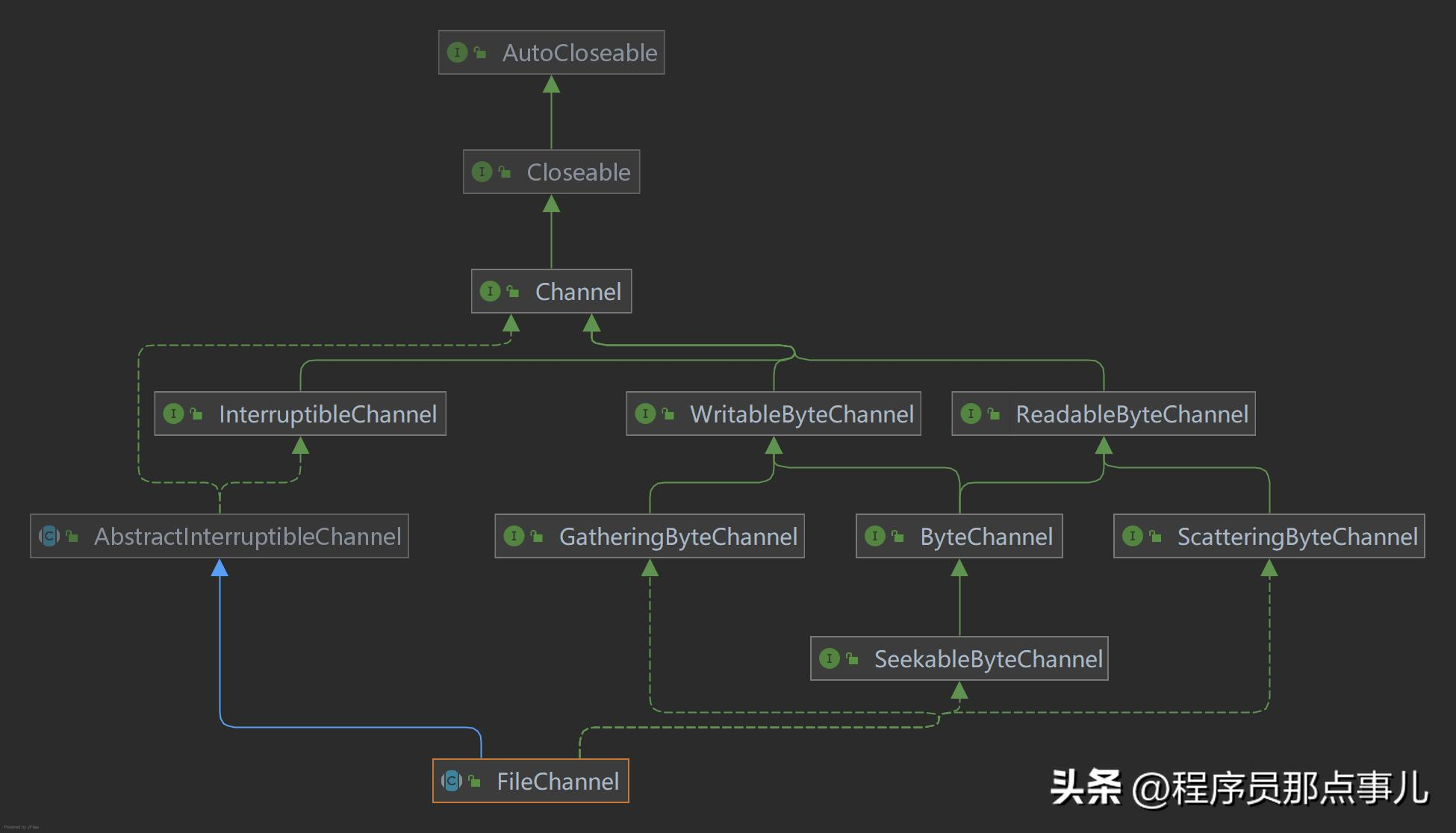Click the green interface icon of Channel

(490, 291)
